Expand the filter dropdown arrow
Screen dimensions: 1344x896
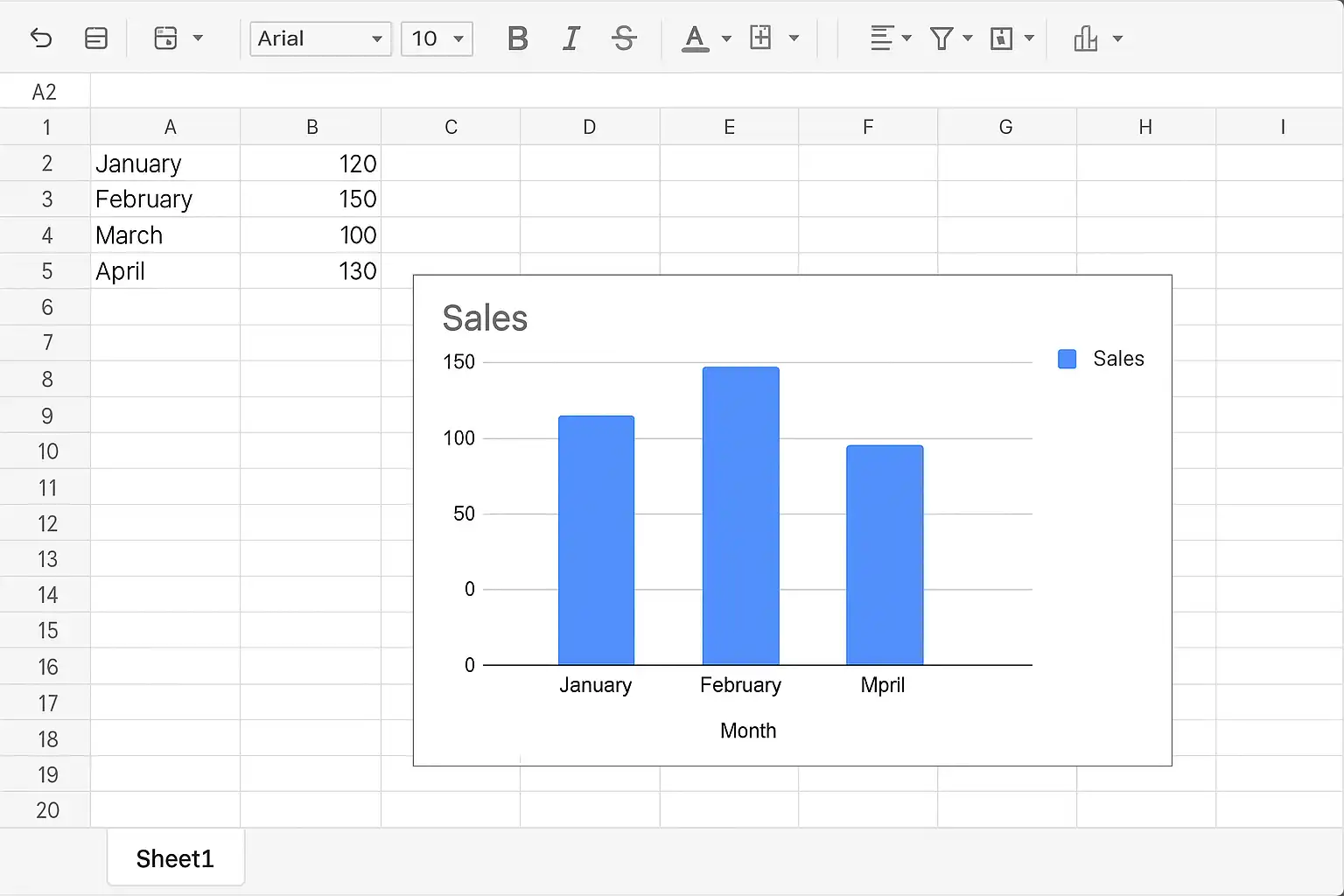968,38
